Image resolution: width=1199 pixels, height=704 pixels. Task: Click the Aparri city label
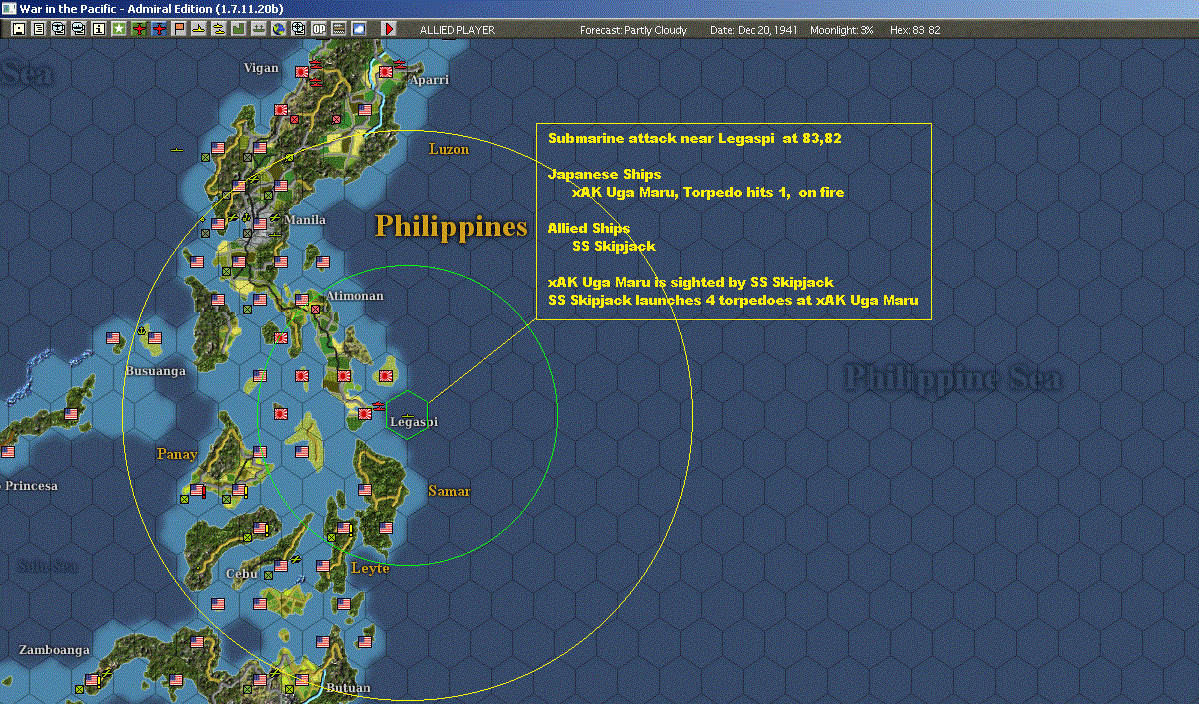click(429, 79)
